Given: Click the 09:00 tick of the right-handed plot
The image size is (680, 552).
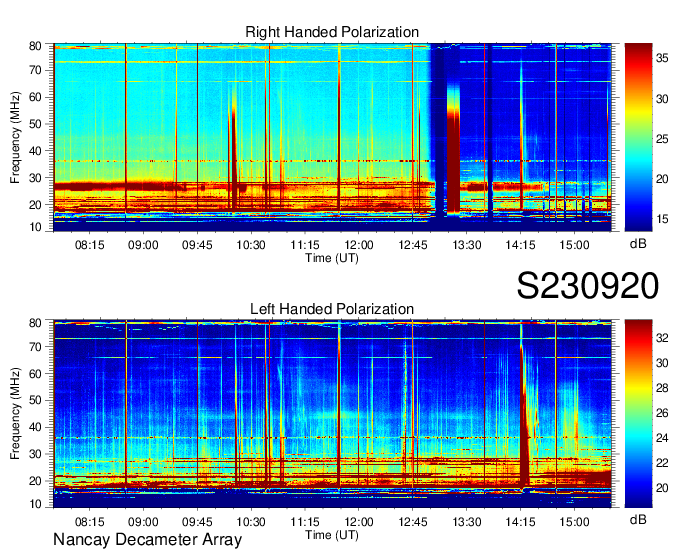Looking at the screenshot, I should point(143,245).
